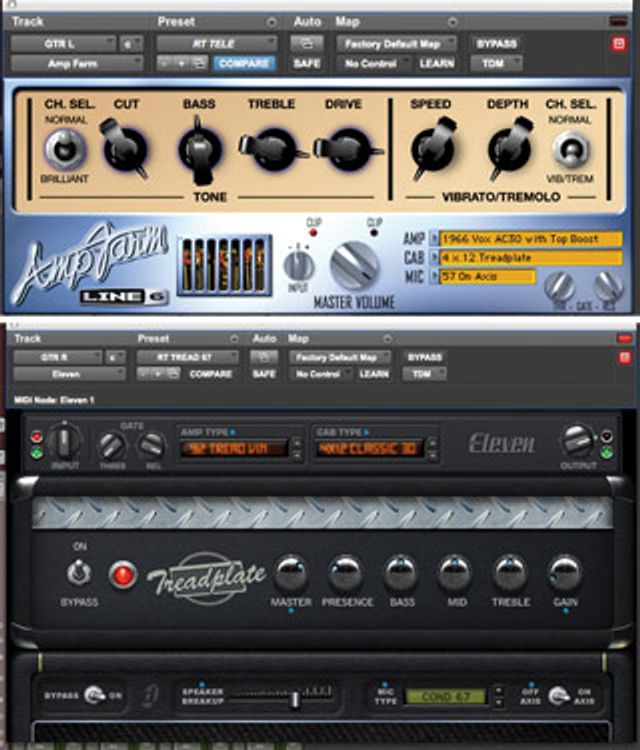Toggle the Eleven cabinet BYPASS/ON switch
640x750 pixels.
95,695
